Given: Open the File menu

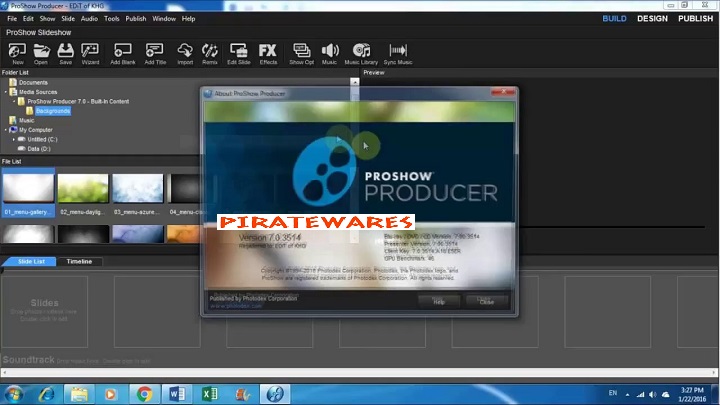Looking at the screenshot, I should (12, 19).
